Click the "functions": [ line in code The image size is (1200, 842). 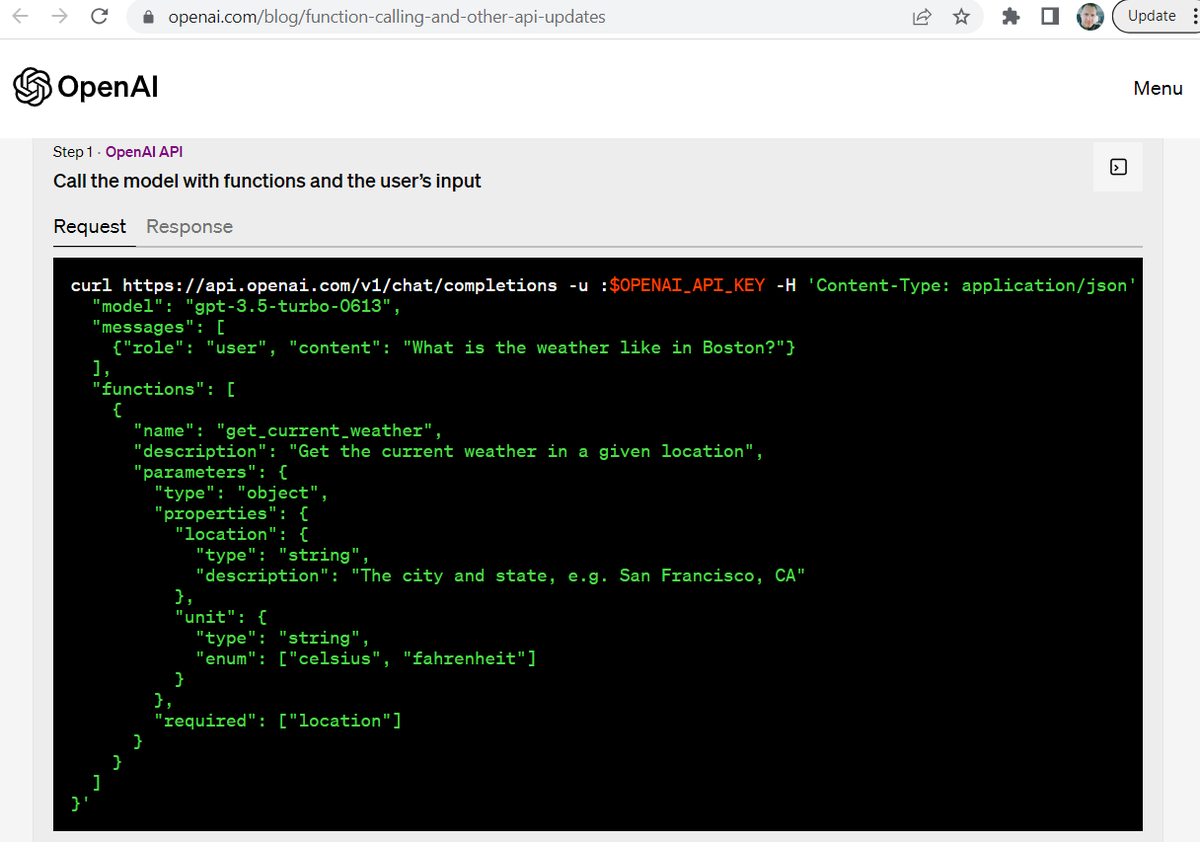coord(163,390)
